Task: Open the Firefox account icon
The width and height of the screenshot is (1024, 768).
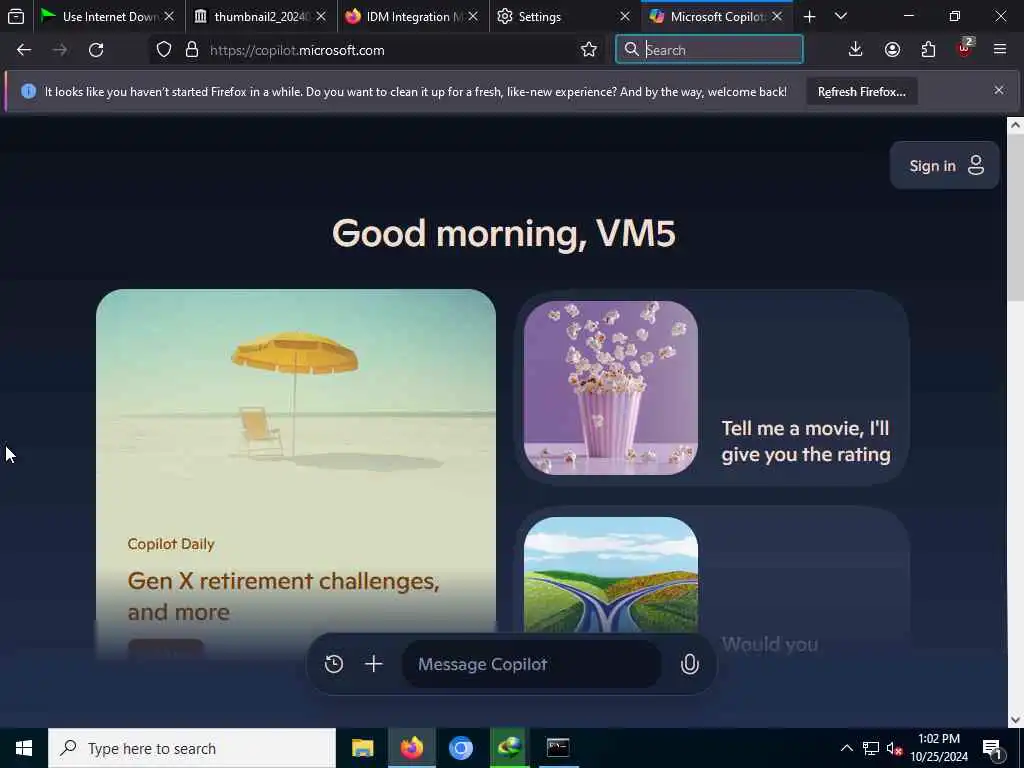Action: pyautogui.click(x=892, y=50)
